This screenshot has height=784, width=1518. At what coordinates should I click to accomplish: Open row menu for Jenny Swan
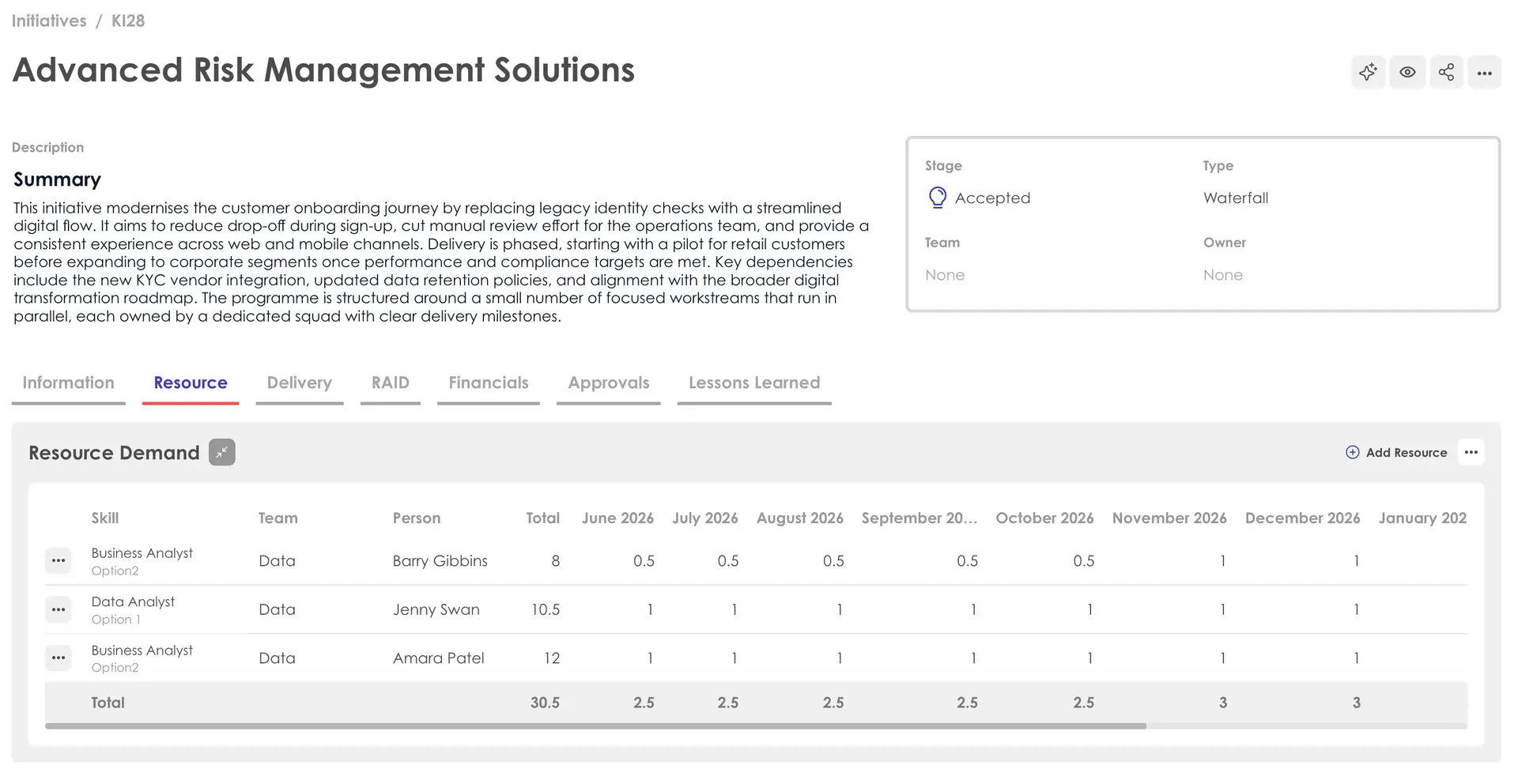(x=59, y=609)
